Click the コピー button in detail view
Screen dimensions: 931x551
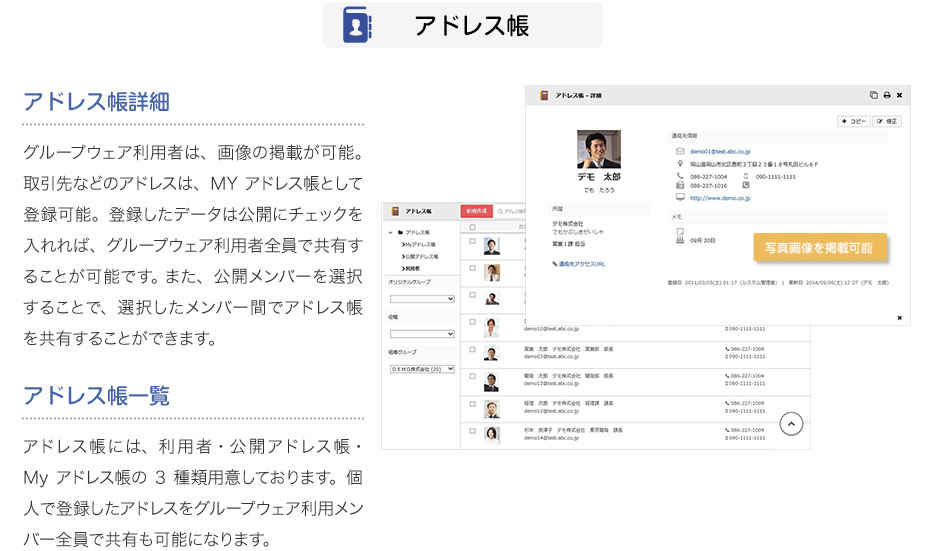point(853,121)
